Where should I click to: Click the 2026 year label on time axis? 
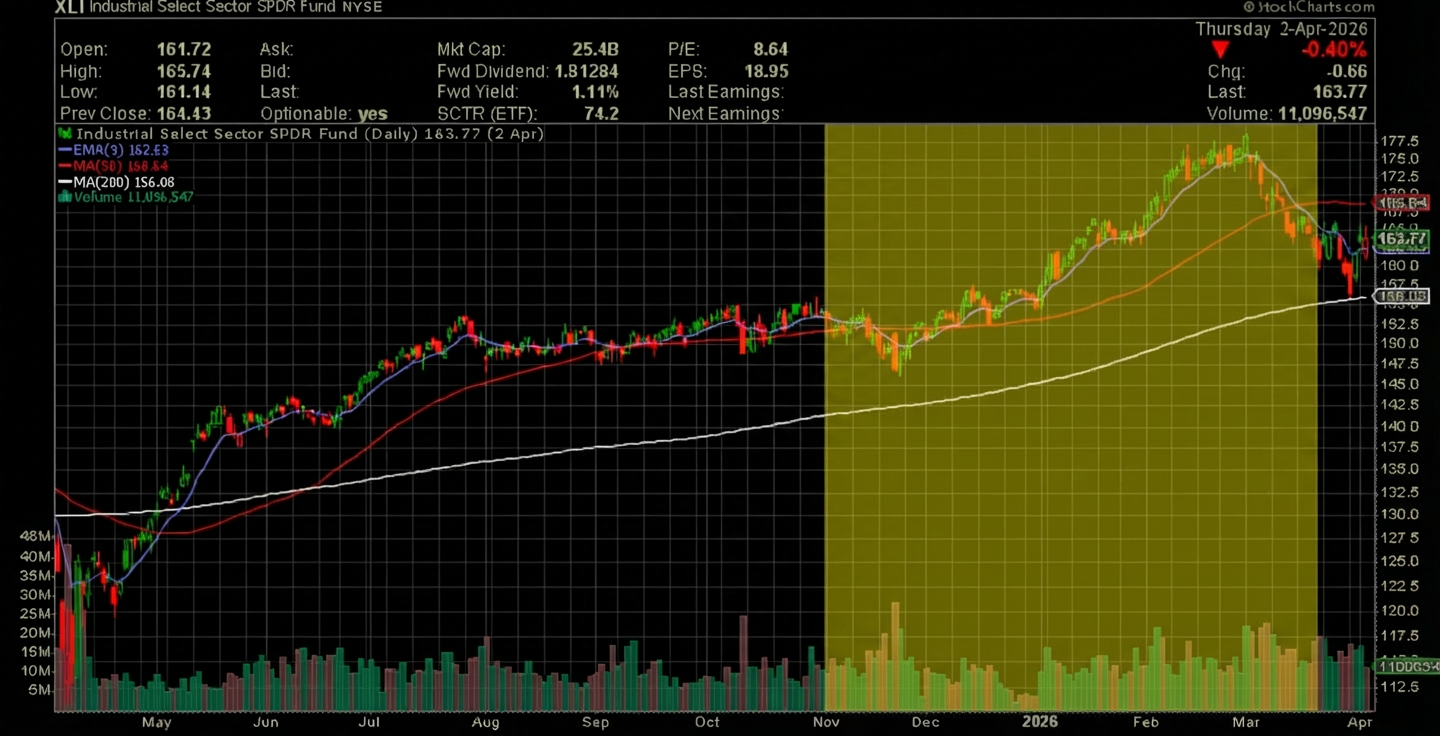pyautogui.click(x=1038, y=721)
